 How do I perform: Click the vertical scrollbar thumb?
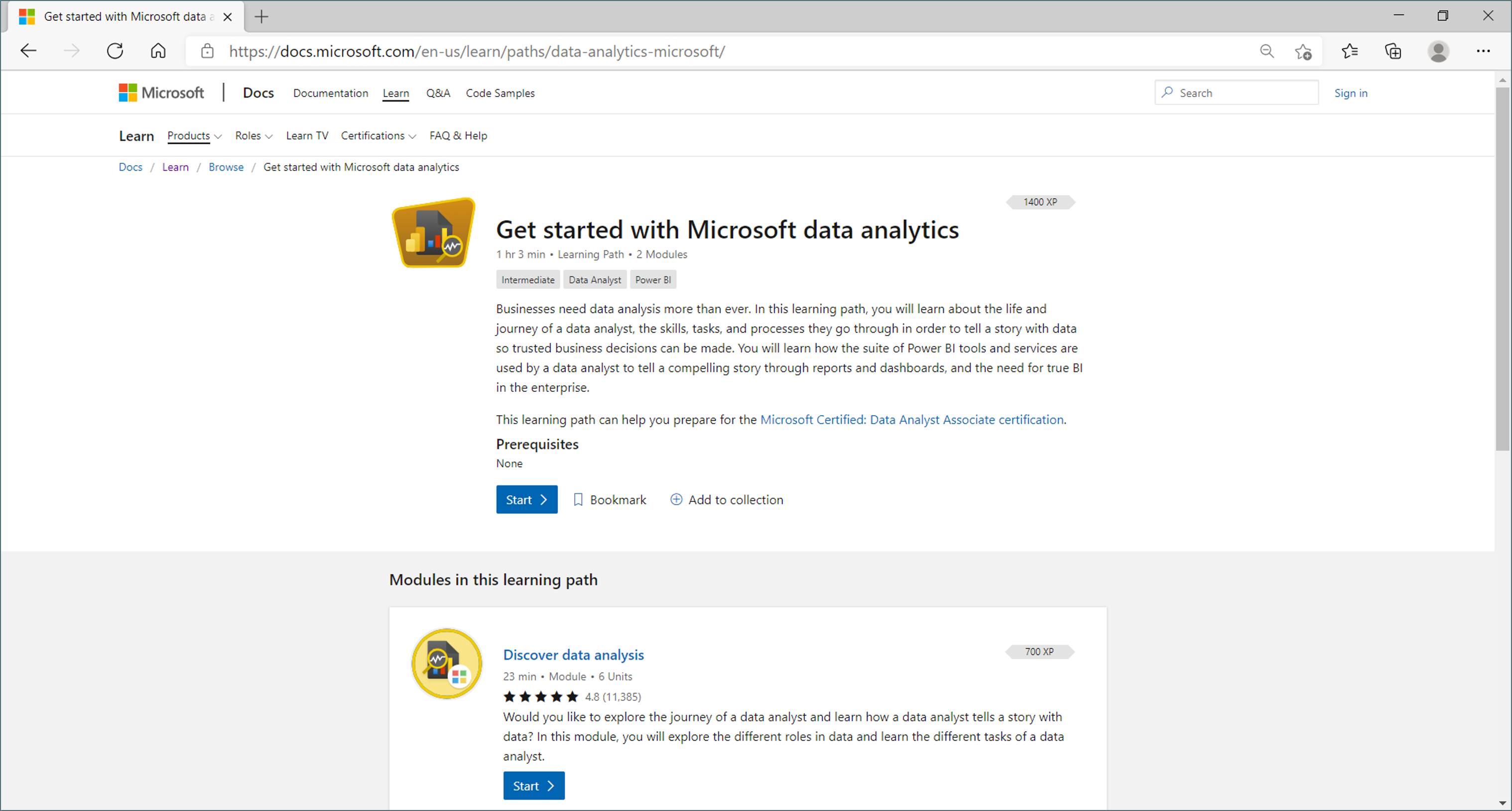(1502, 268)
